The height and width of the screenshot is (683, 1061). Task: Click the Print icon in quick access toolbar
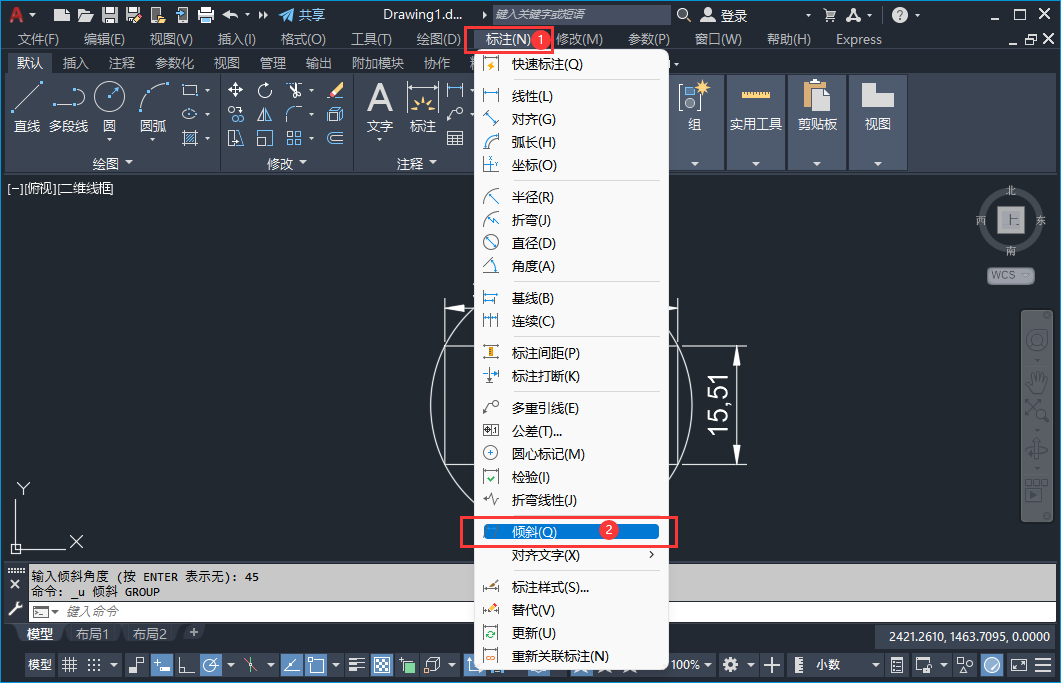pyautogui.click(x=206, y=15)
